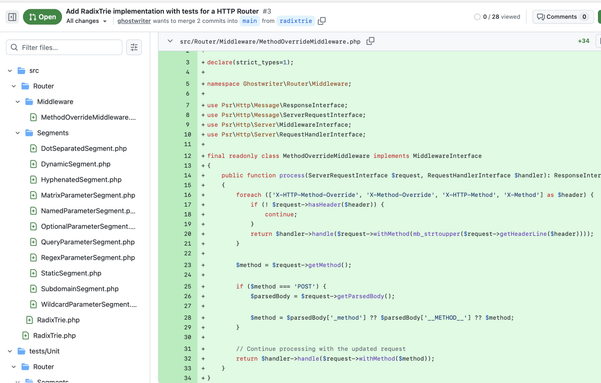The image size is (601, 383).
Task: Click diff line number 16
Action: coord(187,195)
